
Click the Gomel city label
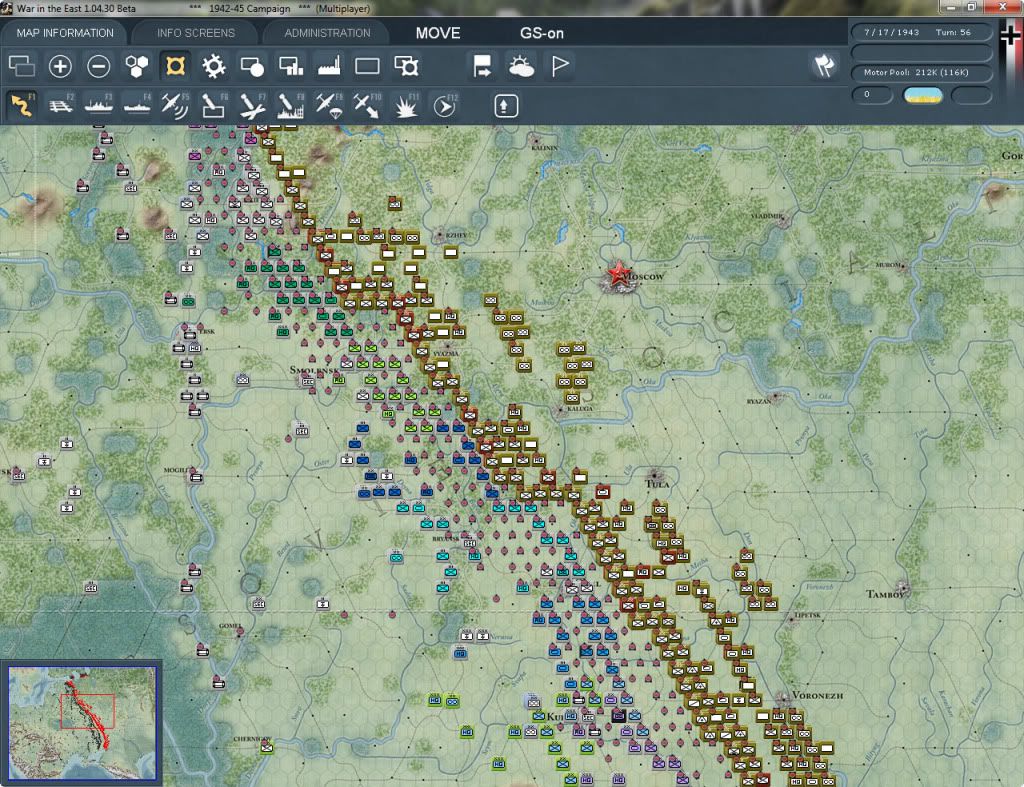[x=231, y=626]
